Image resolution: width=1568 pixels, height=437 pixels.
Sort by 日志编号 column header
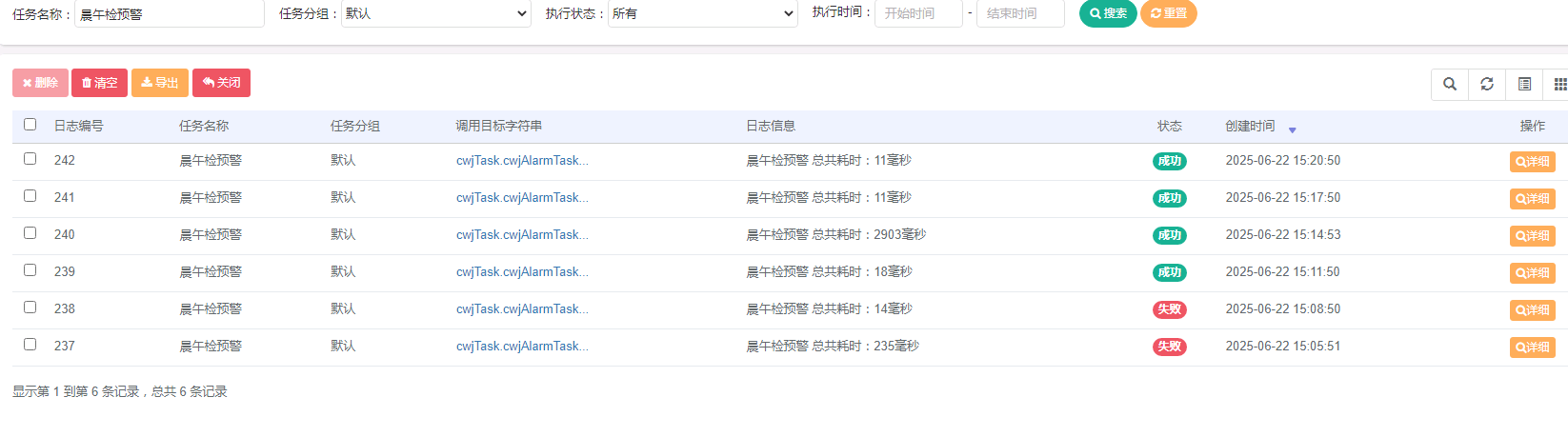coord(78,126)
